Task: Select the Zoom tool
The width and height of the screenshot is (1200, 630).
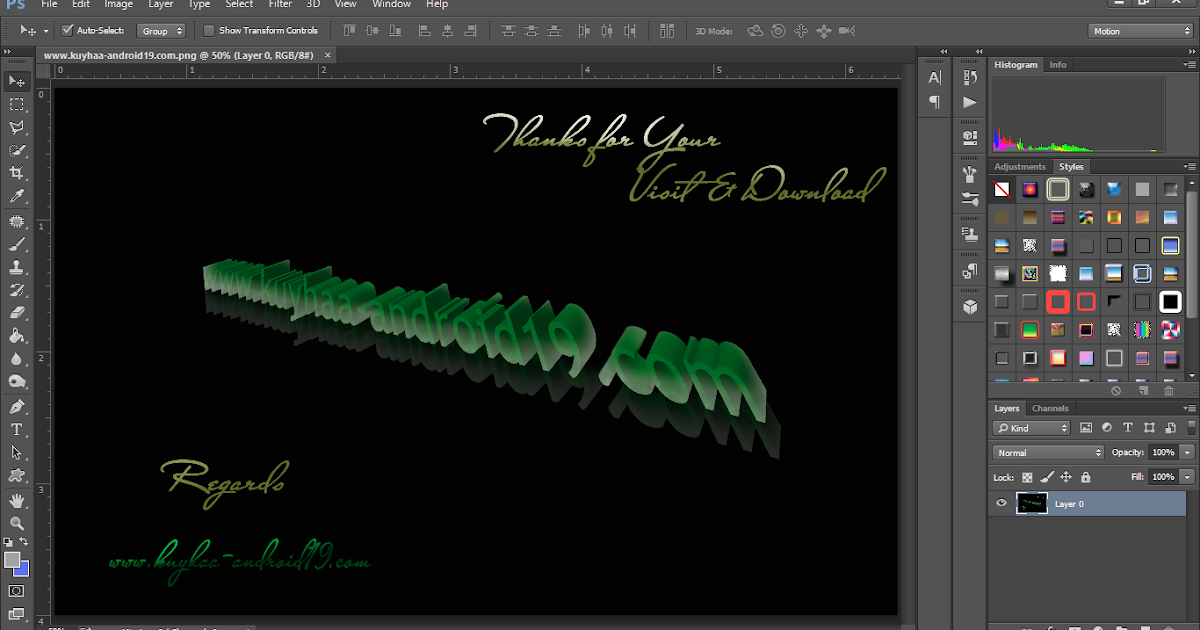Action: (17, 523)
